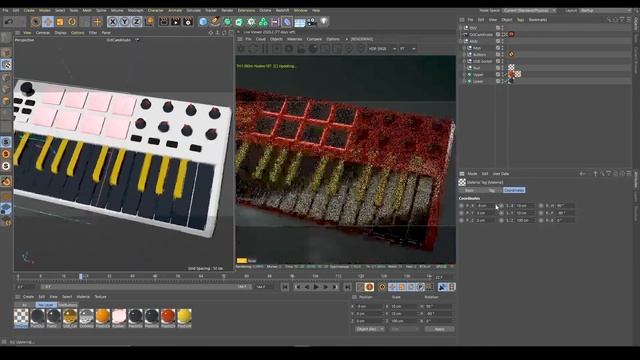Toggle the Z axis lock
This screenshot has width=640, height=360.
coord(137,22)
